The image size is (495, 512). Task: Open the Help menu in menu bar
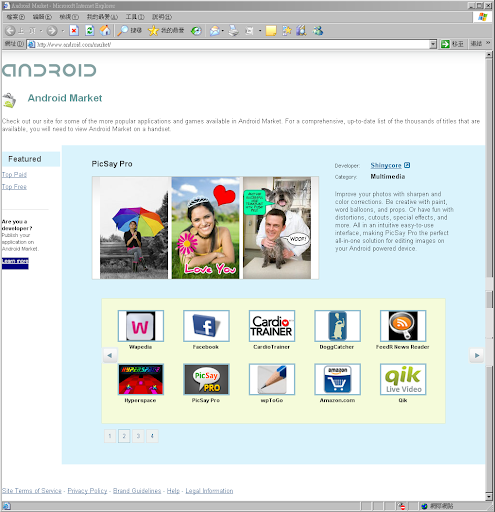click(x=162, y=17)
